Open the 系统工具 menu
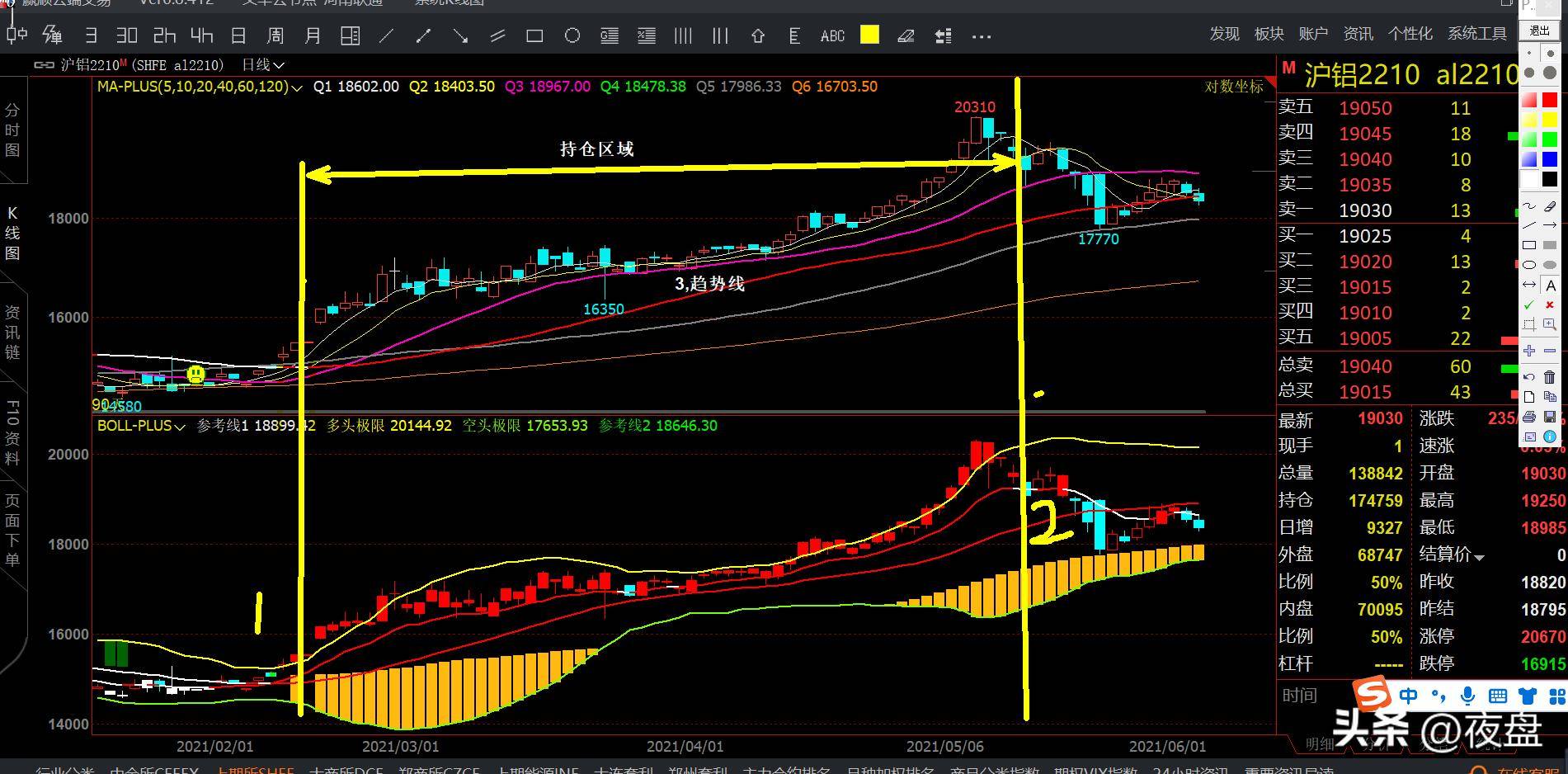The height and width of the screenshot is (774, 1568). (1477, 34)
